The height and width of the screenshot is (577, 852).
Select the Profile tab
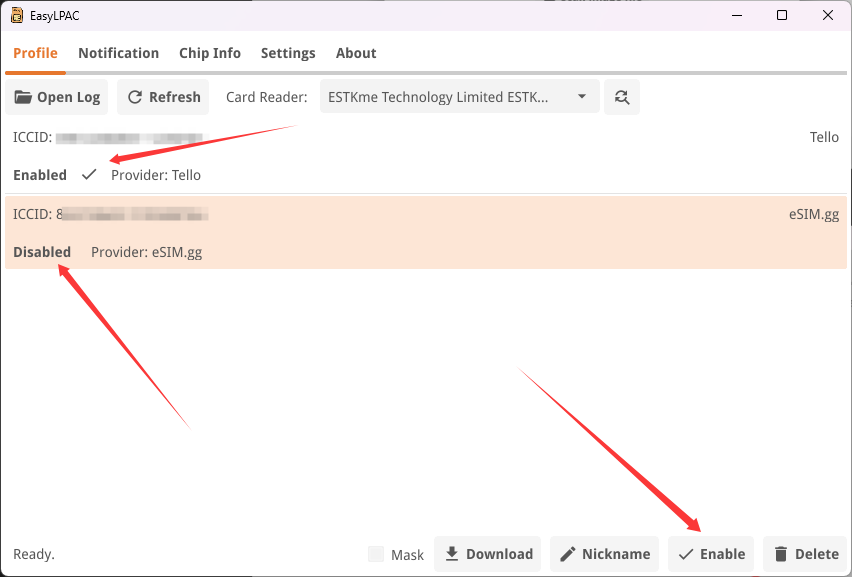coord(35,53)
